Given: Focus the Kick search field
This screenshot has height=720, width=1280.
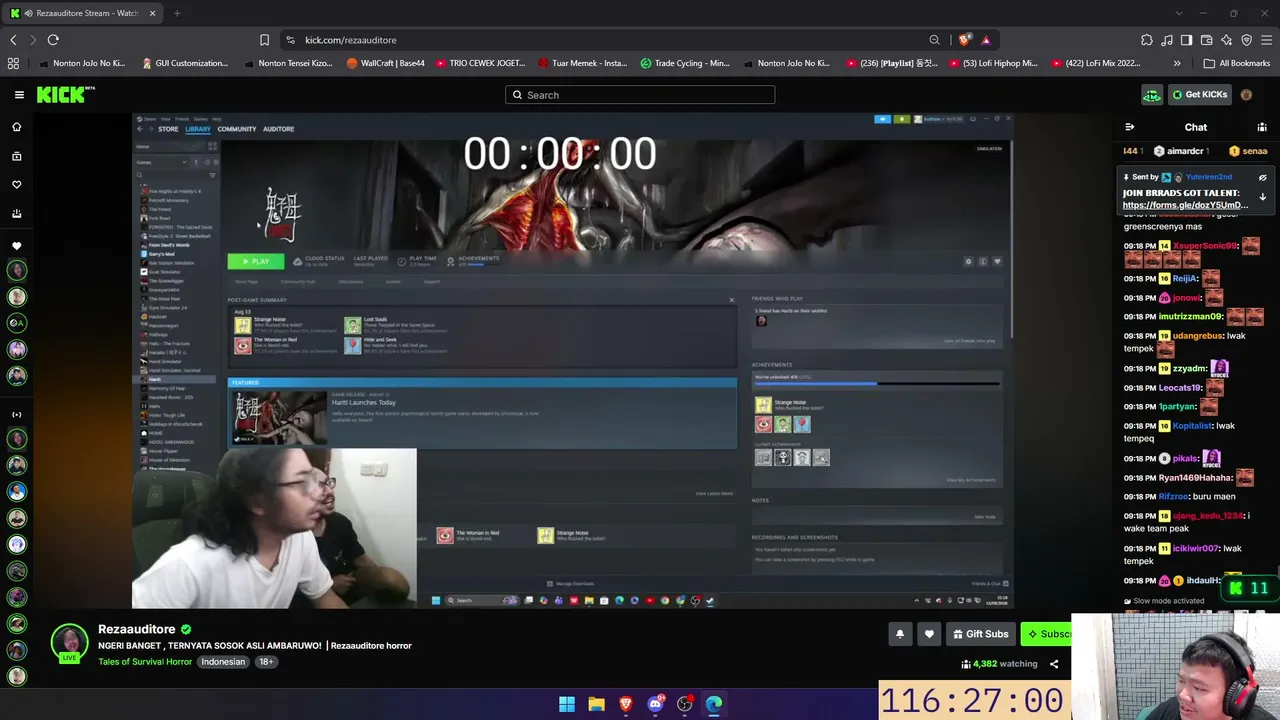Looking at the screenshot, I should [640, 95].
